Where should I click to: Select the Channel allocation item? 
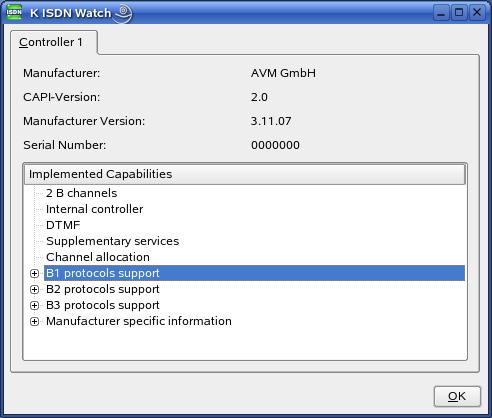tap(98, 257)
